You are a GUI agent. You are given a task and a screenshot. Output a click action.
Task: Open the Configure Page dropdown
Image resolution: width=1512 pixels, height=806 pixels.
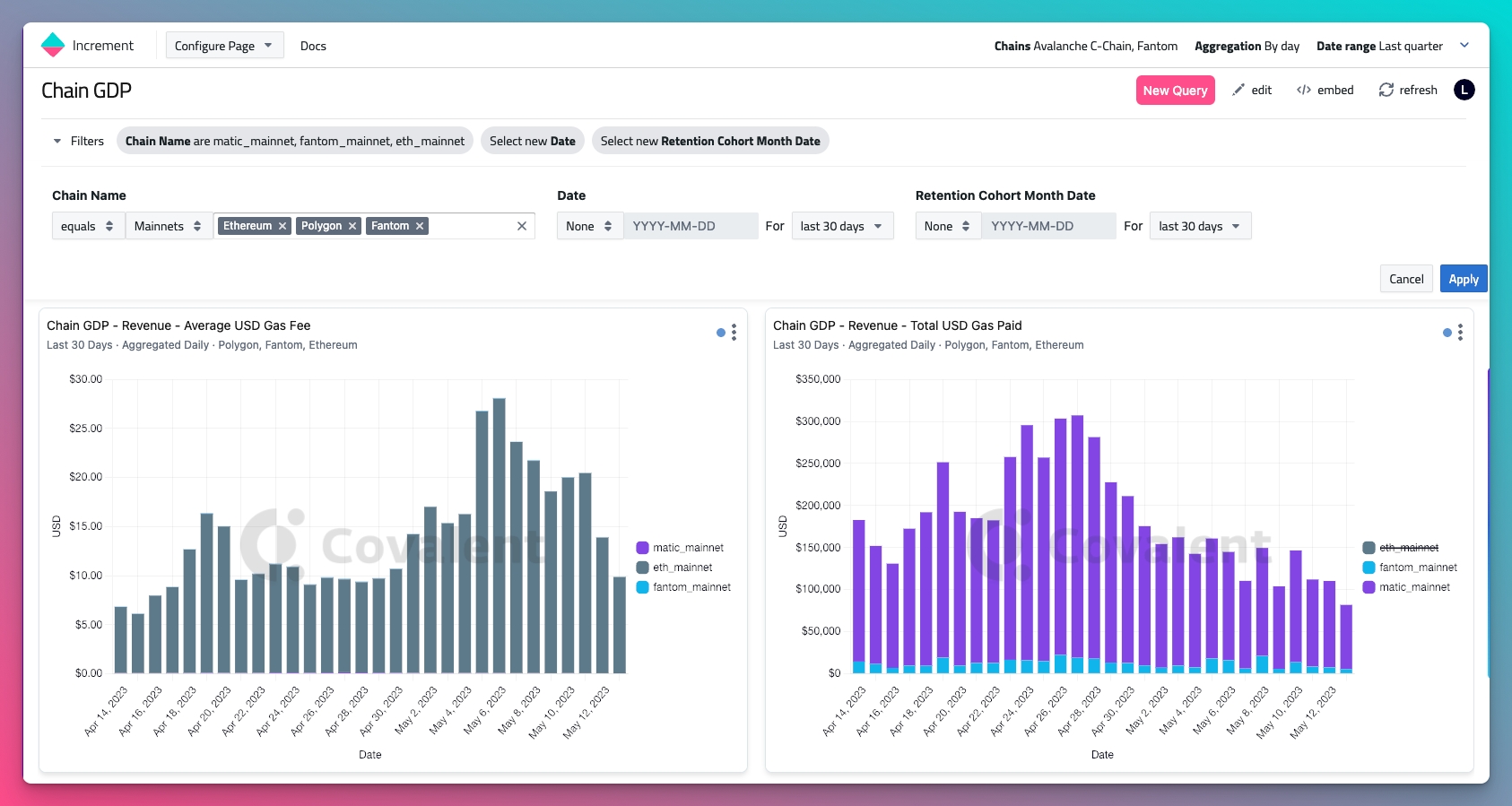[x=224, y=46]
